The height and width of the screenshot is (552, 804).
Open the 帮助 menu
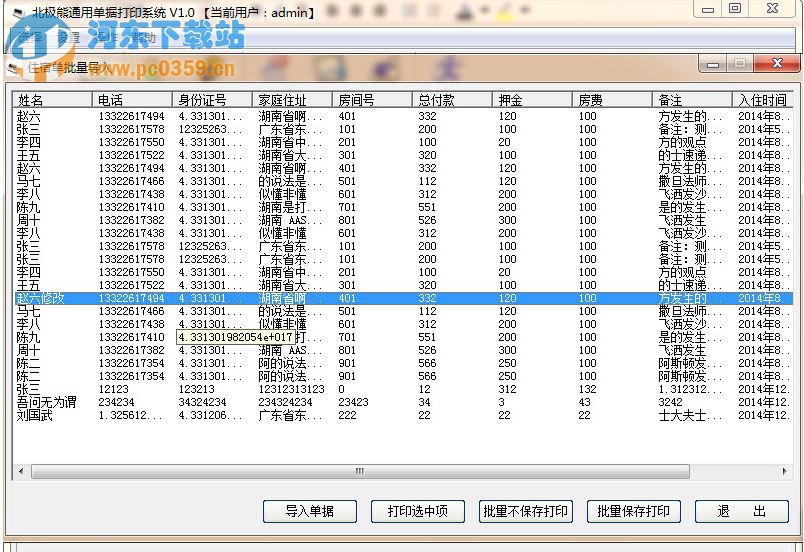coord(144,37)
